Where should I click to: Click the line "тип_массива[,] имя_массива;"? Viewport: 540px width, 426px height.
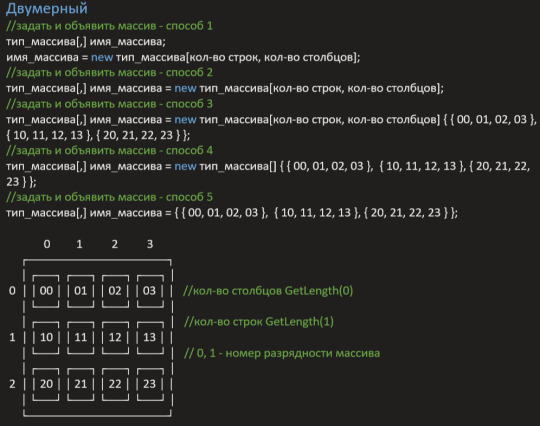(x=86, y=42)
